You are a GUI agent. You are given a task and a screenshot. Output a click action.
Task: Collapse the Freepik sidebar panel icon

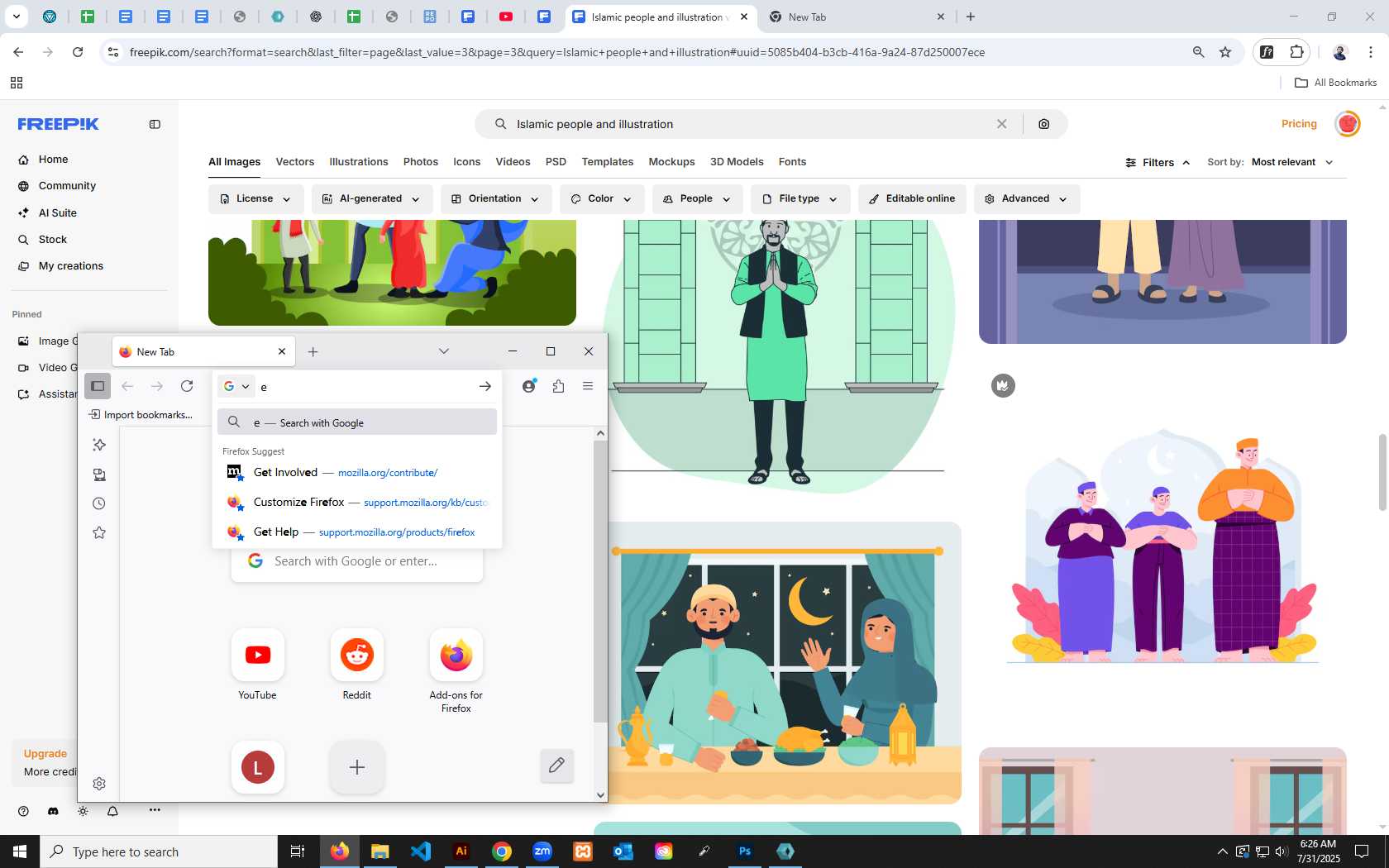(155, 124)
